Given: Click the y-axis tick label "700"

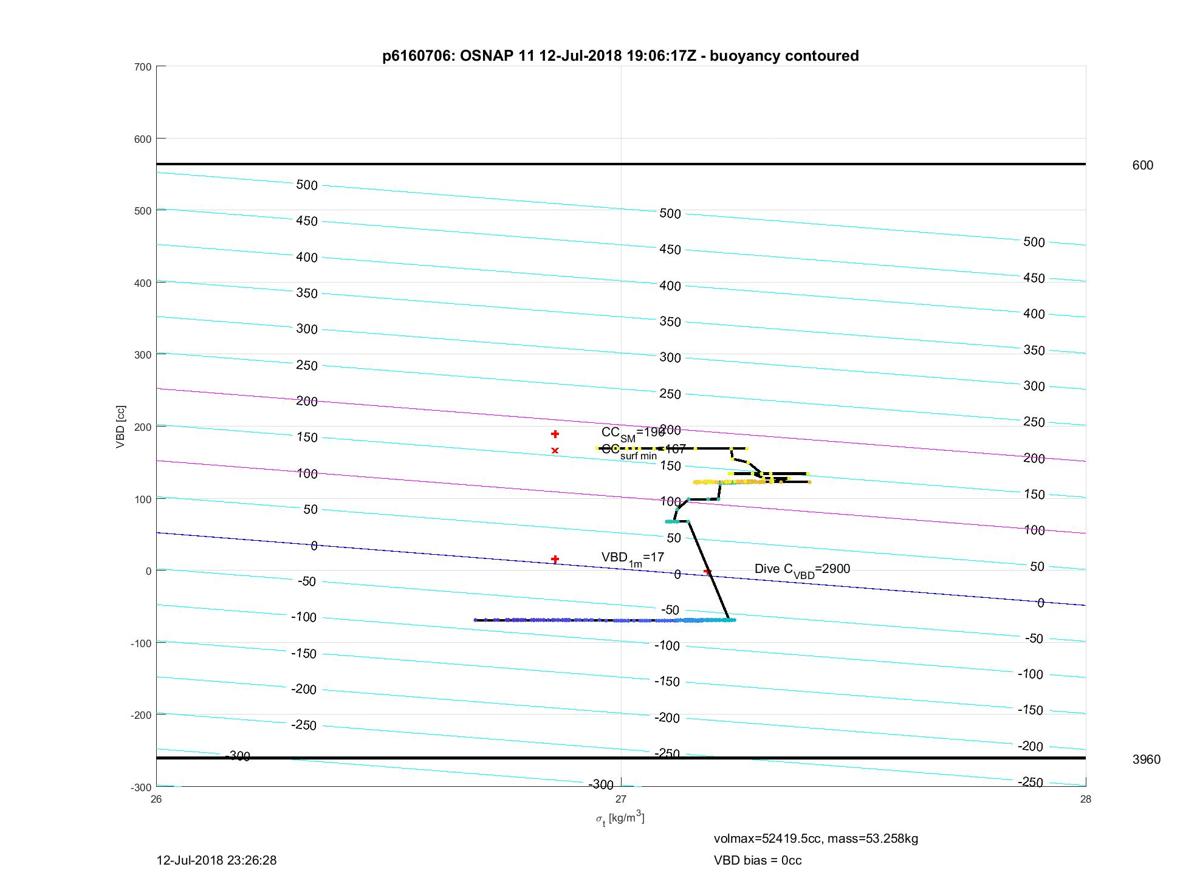Looking at the screenshot, I should (x=141, y=67).
